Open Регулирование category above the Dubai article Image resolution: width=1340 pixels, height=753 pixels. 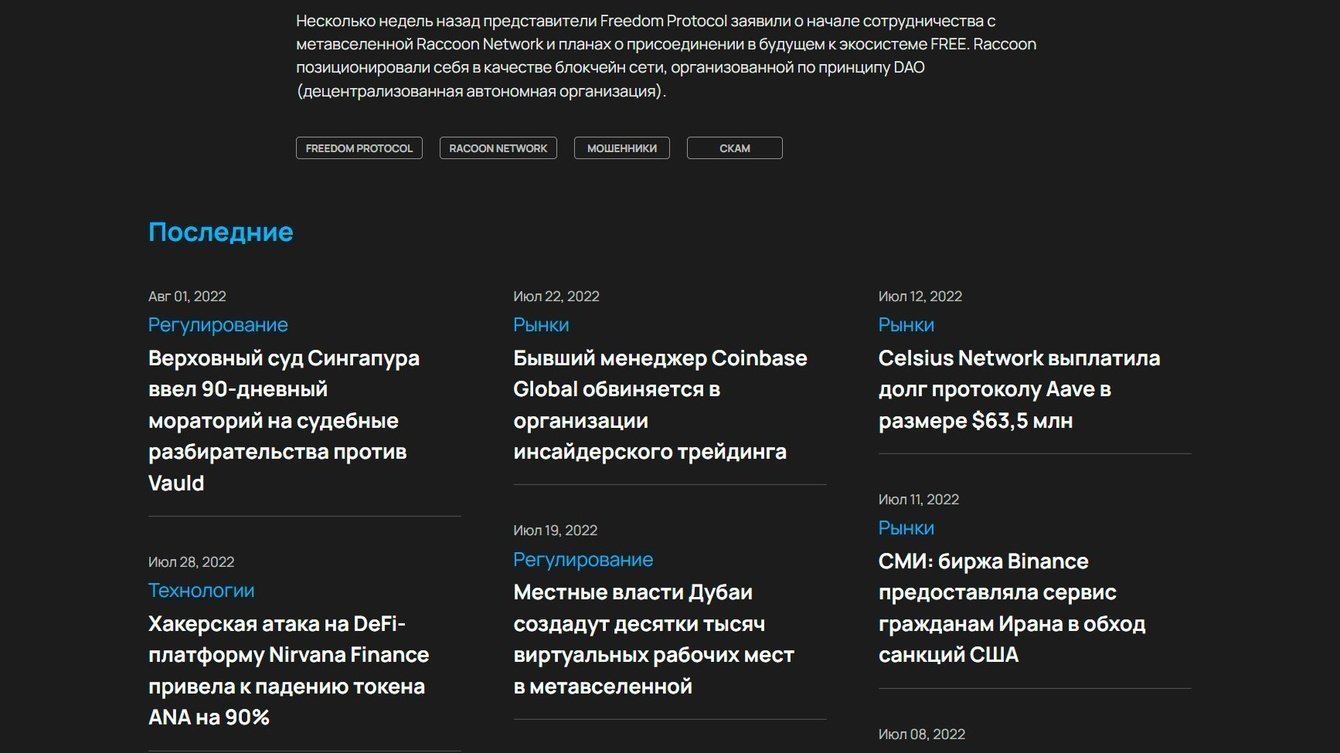click(583, 559)
